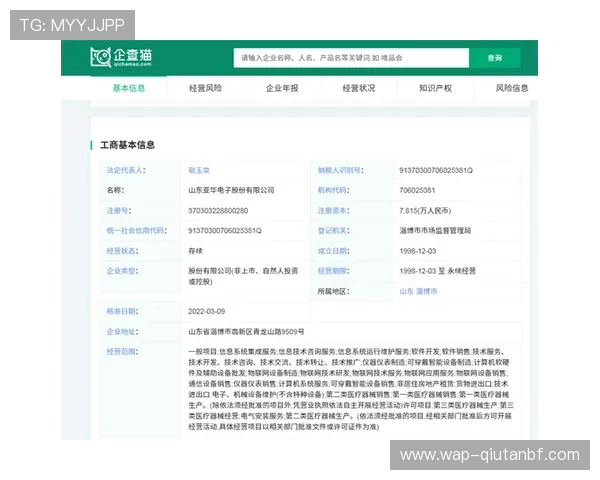Click operating status value 存续
Screen dimensions: 600x480
[195, 251]
